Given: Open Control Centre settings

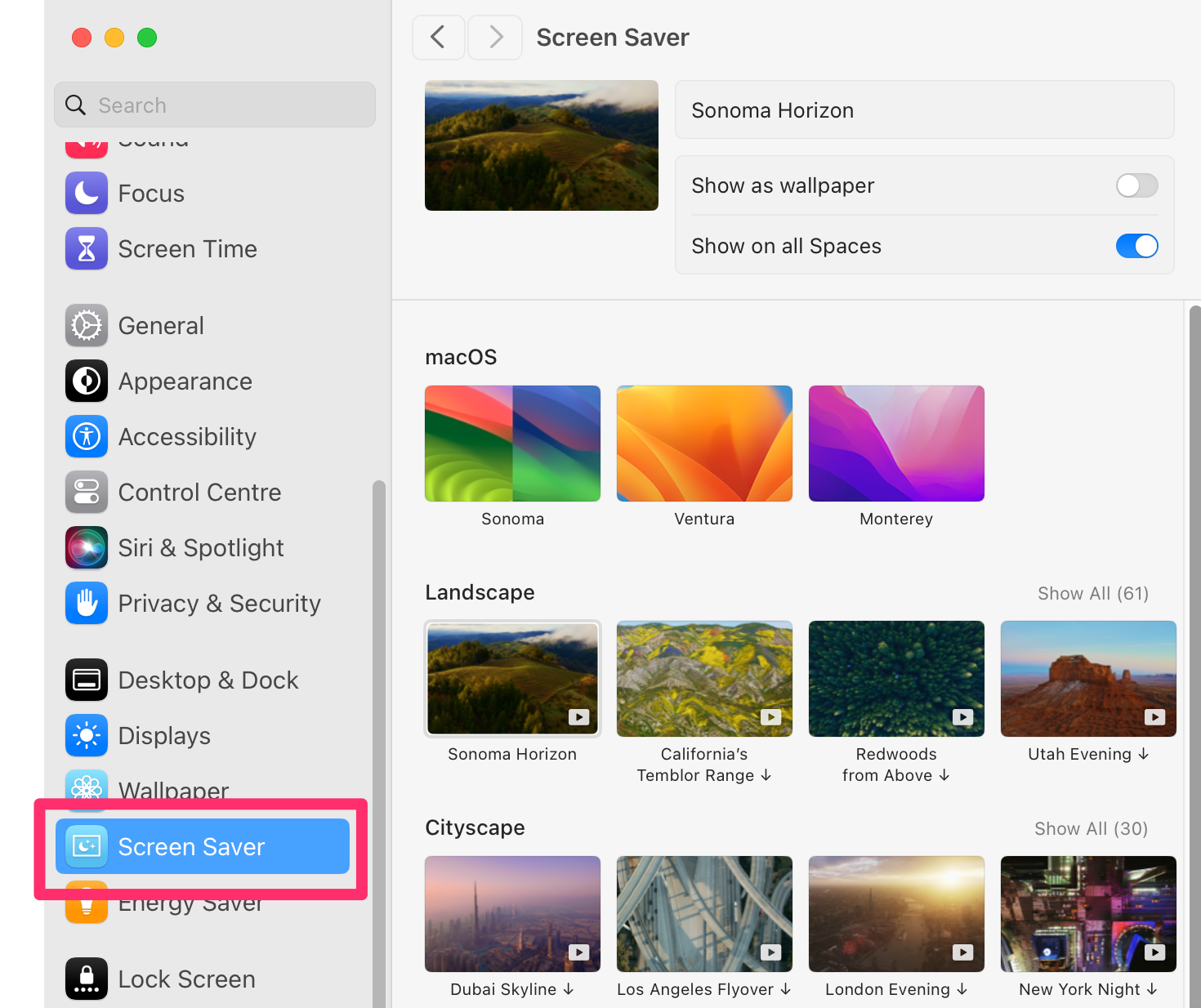Looking at the screenshot, I should (x=203, y=492).
